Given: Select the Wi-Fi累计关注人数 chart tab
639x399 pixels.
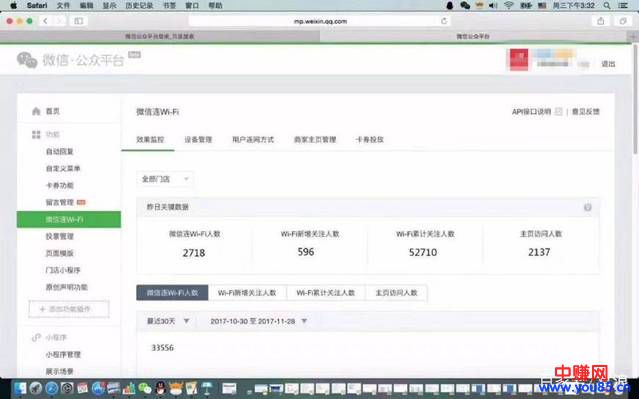Looking at the screenshot, I should click(x=326, y=293).
